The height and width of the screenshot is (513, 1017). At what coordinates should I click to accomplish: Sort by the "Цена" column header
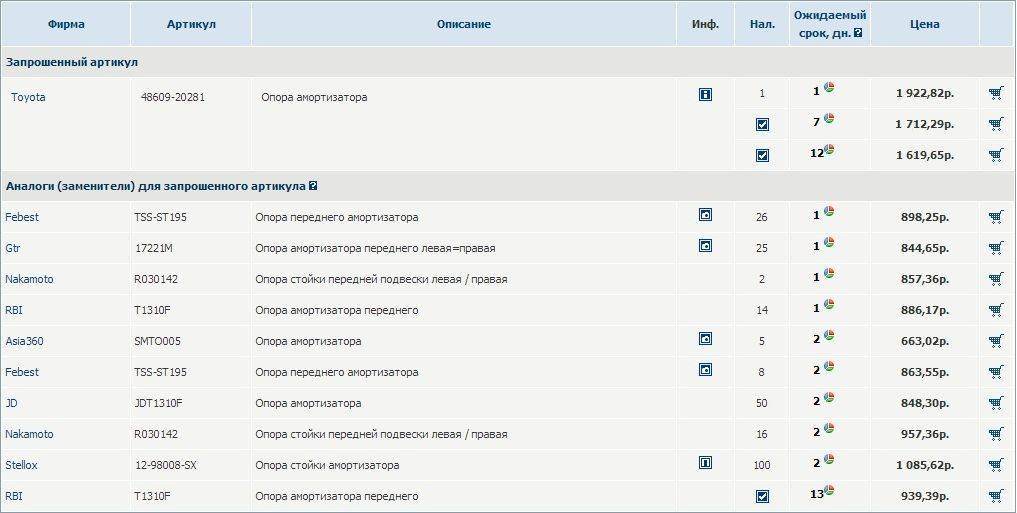point(925,24)
